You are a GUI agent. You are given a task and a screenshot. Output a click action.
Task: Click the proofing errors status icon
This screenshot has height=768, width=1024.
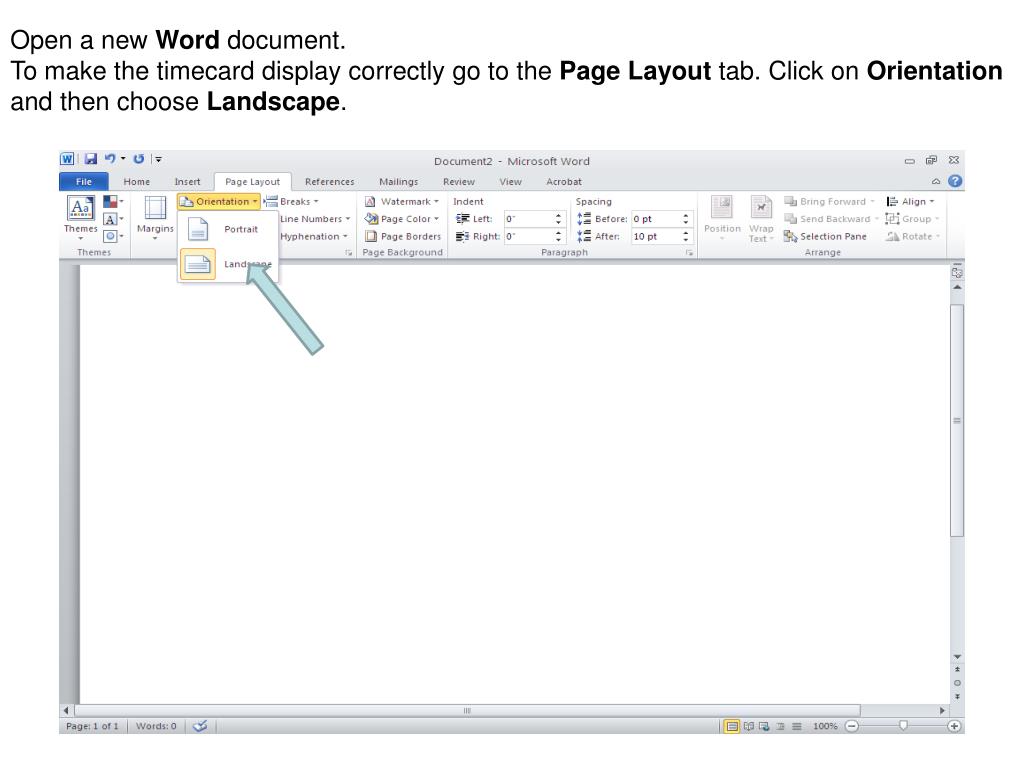(200, 726)
